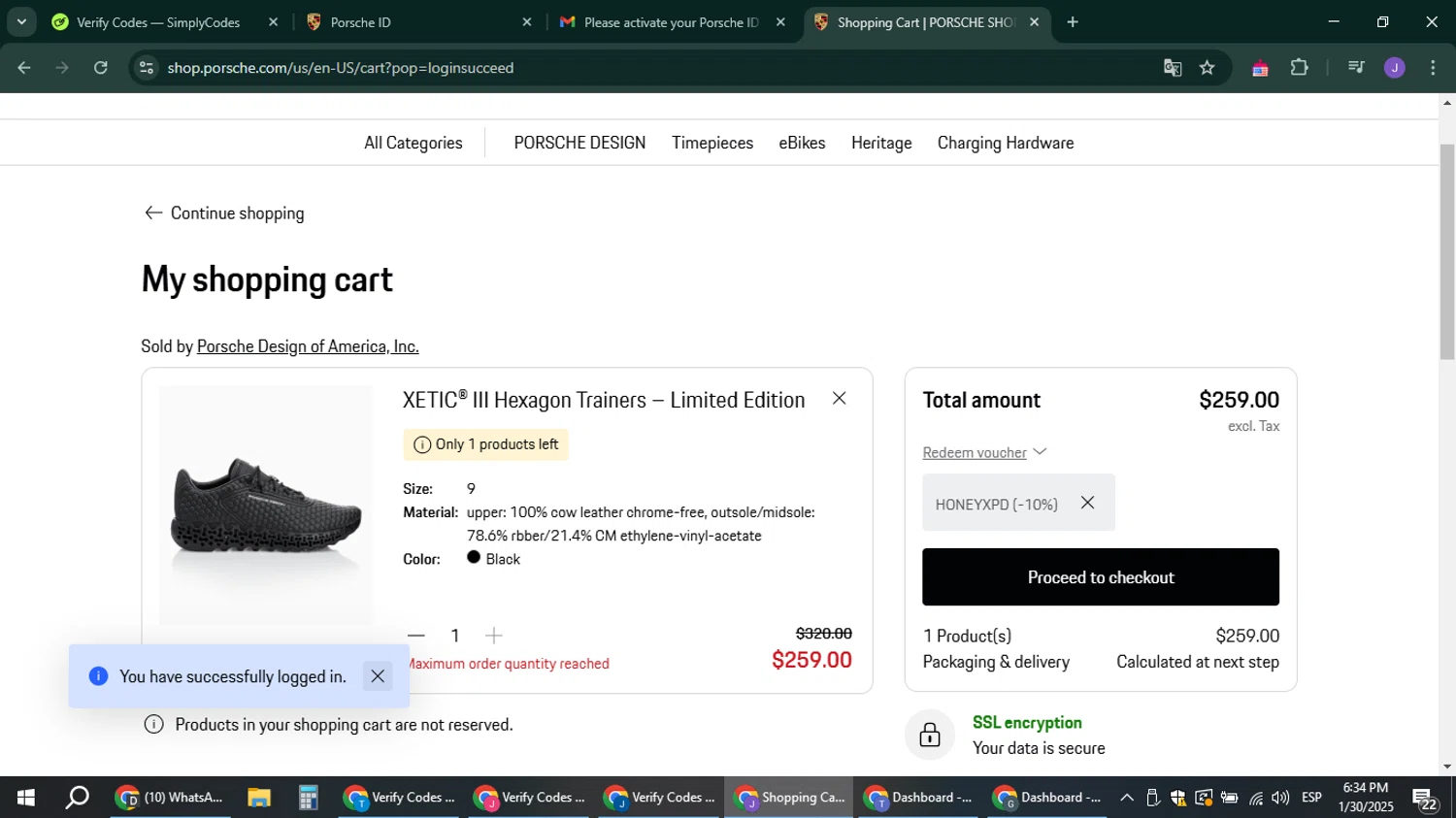Open notification center icon

tap(1425, 799)
